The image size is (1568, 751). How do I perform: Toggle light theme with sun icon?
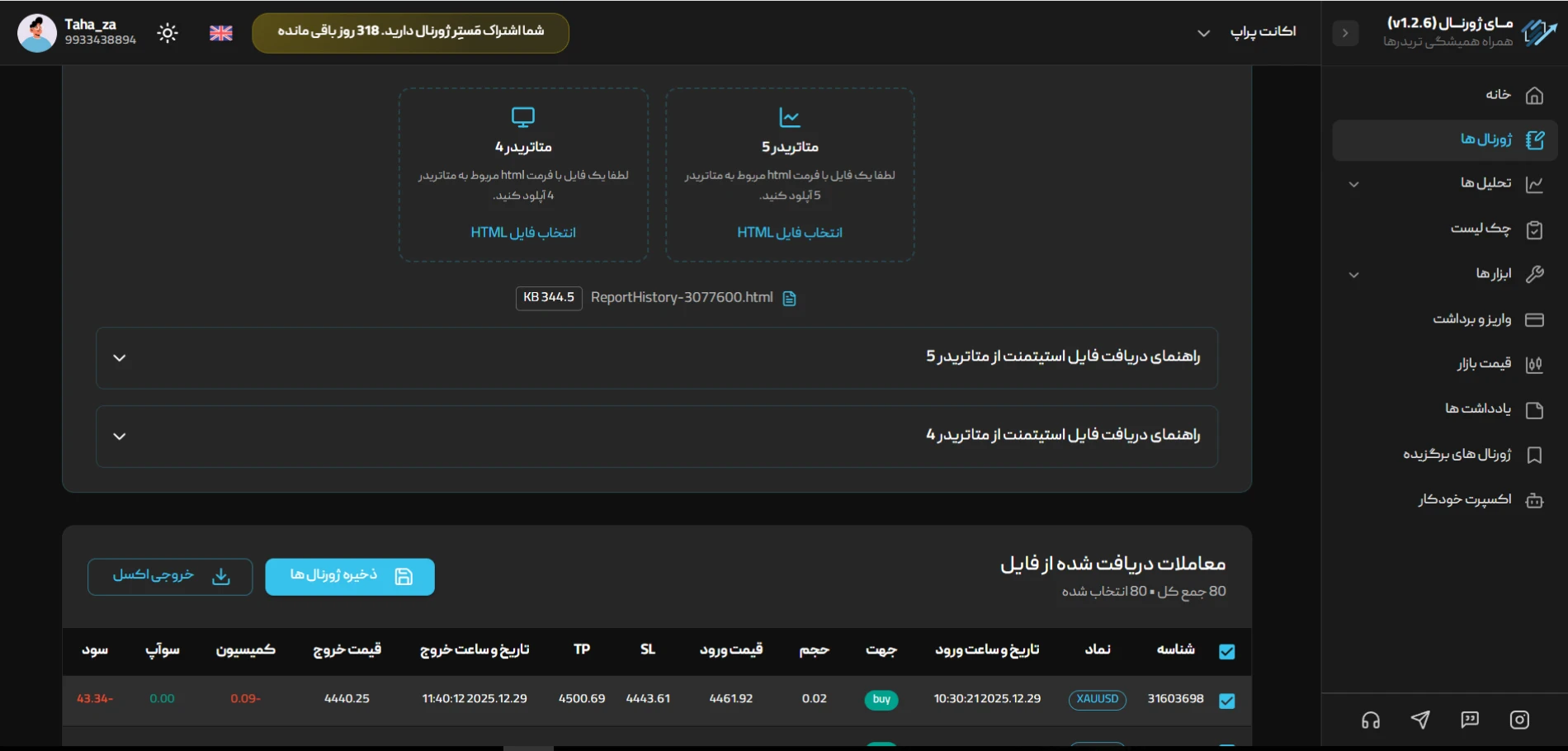click(168, 33)
